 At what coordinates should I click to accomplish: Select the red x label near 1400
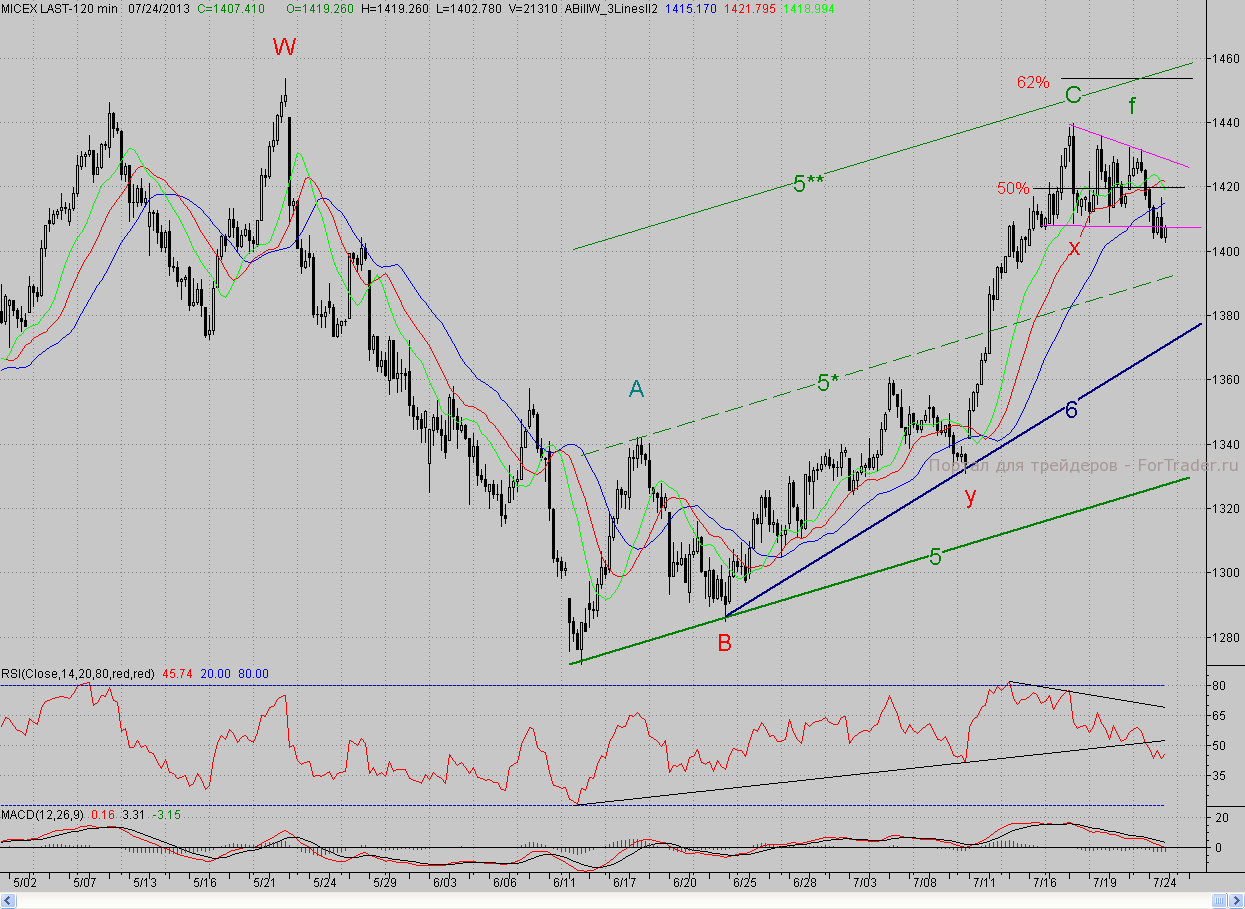[x=1074, y=247]
